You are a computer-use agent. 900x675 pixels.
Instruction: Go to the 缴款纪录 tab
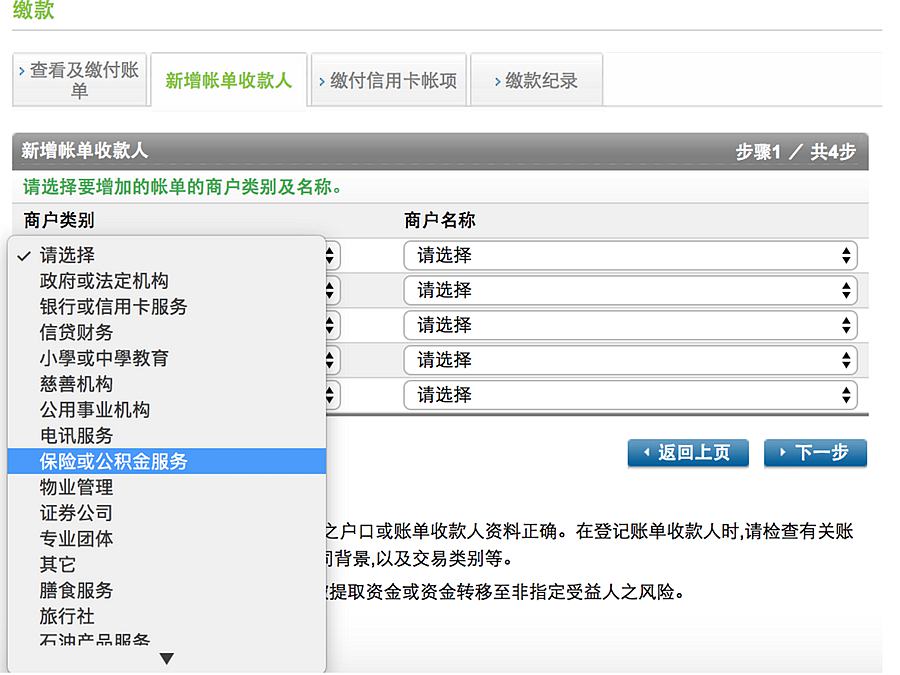tap(536, 81)
